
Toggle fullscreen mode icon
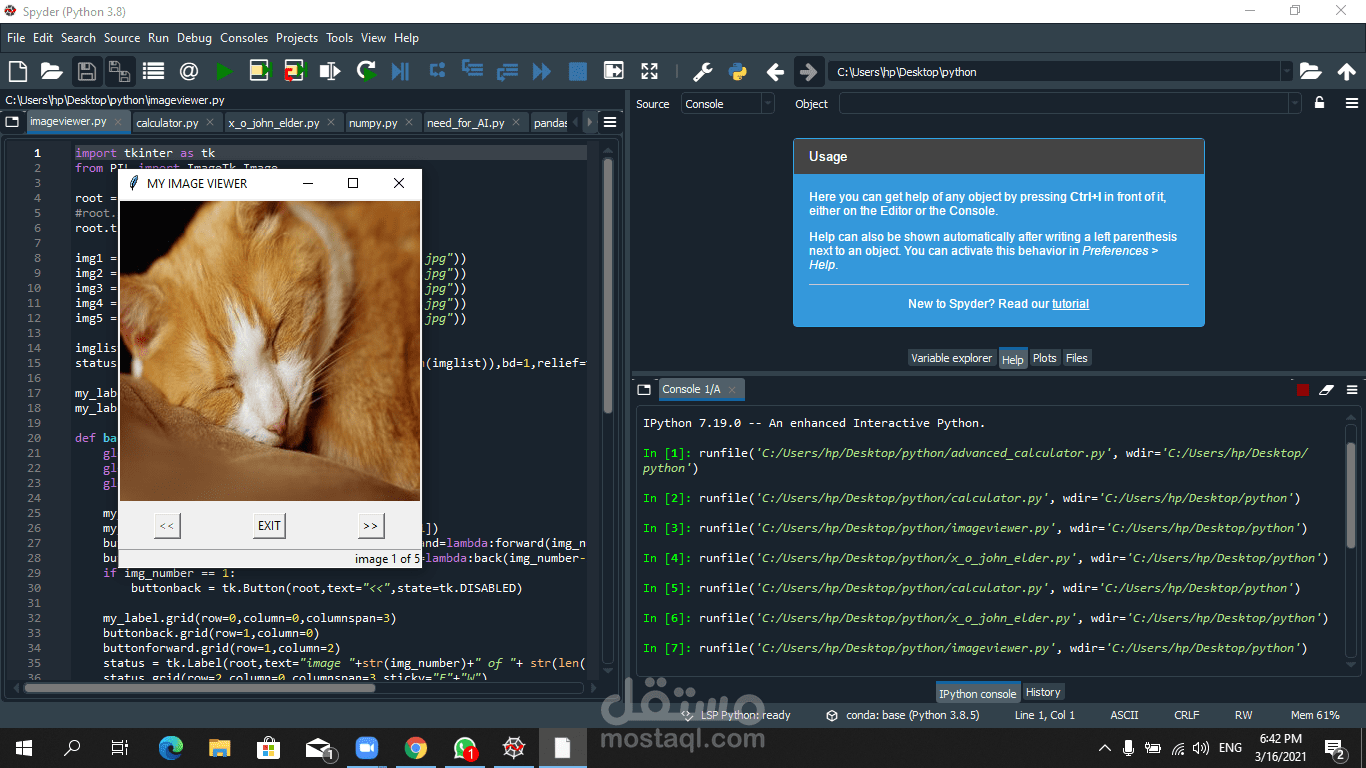[x=650, y=71]
